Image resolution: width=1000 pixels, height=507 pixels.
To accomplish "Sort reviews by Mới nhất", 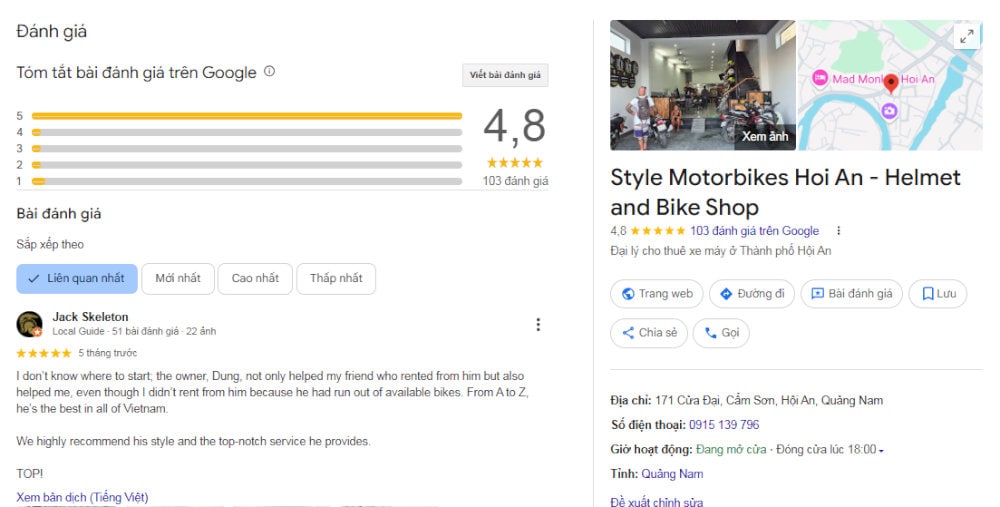I will [x=178, y=279].
